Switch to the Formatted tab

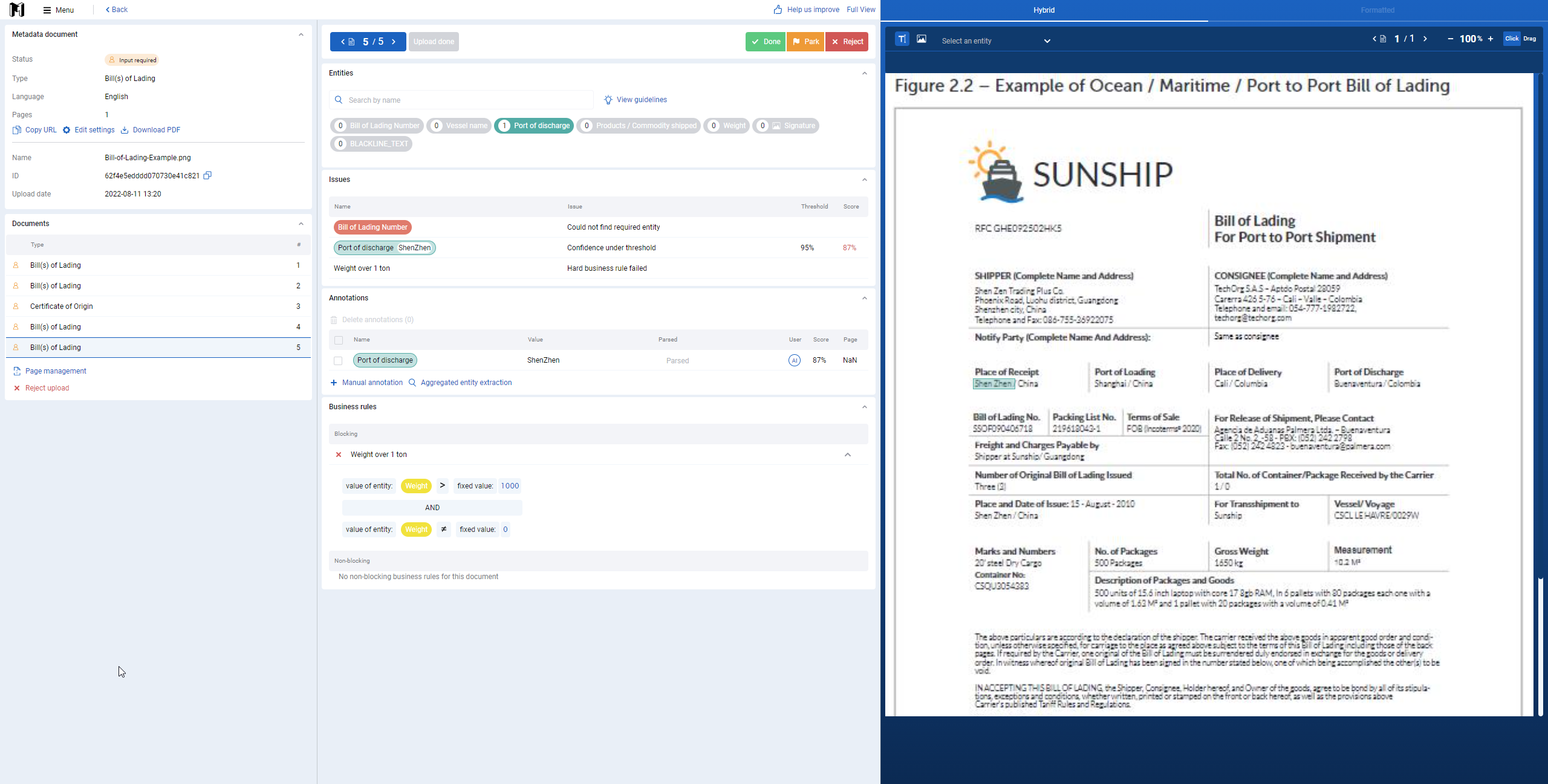coord(1377,10)
